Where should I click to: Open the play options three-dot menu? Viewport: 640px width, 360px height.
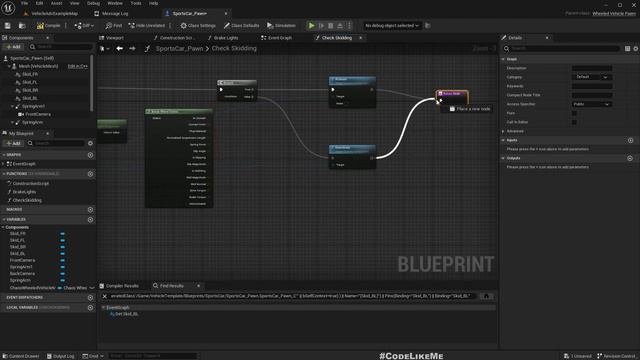coord(349,26)
